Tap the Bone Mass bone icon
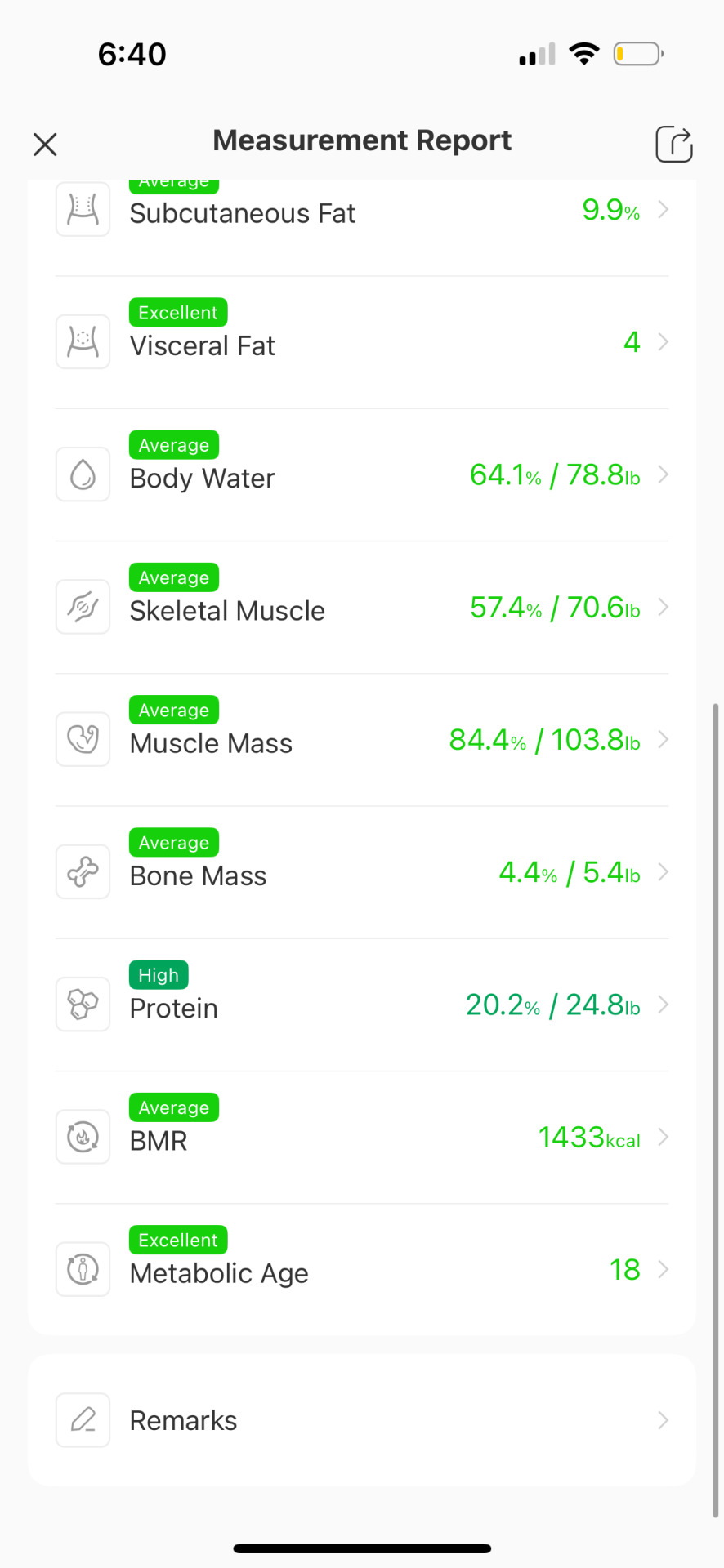 click(x=83, y=871)
